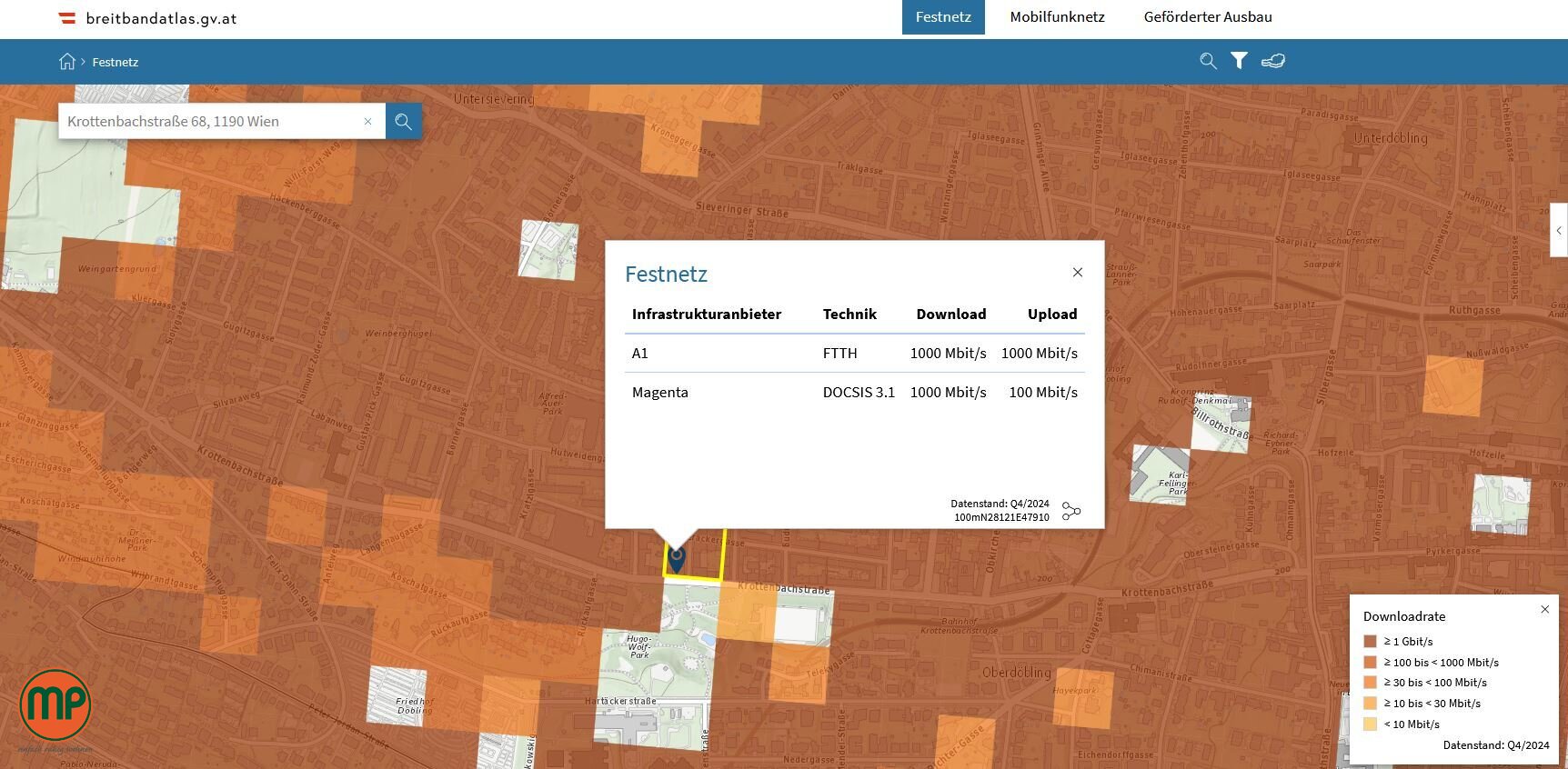This screenshot has width=1568, height=769.
Task: Click the < 10 Mbit/s legend swatch
Action: click(x=1370, y=724)
